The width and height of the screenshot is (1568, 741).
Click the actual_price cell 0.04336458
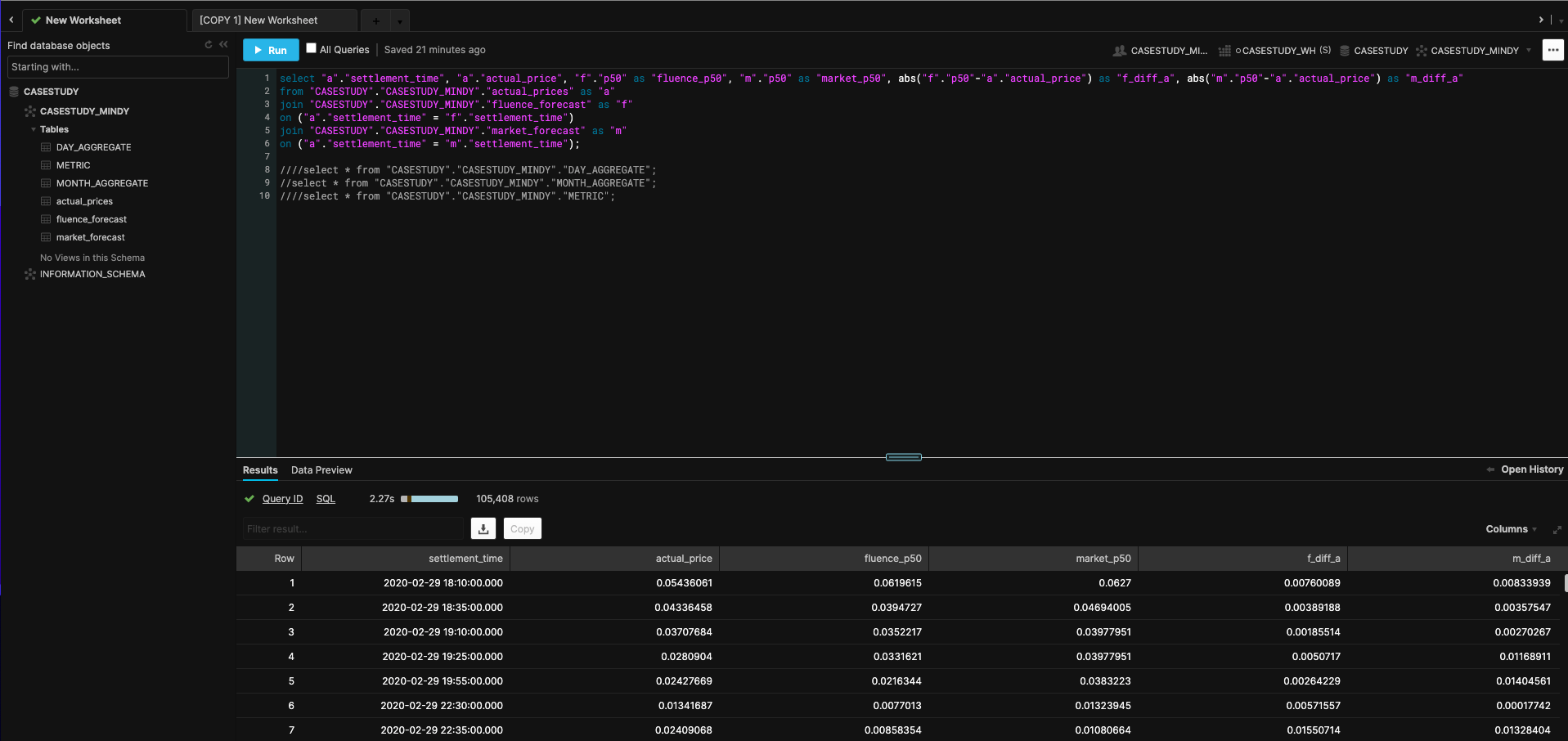pyautogui.click(x=683, y=608)
